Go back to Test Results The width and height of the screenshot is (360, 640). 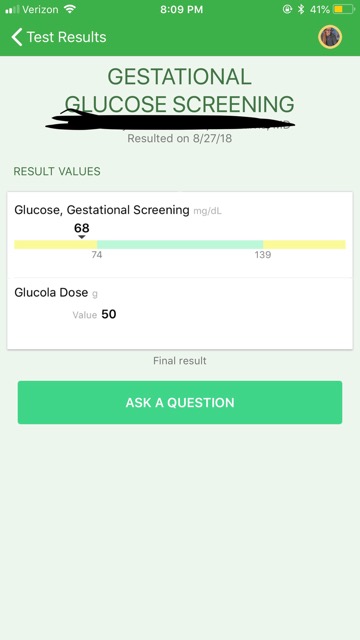[x=59, y=37]
